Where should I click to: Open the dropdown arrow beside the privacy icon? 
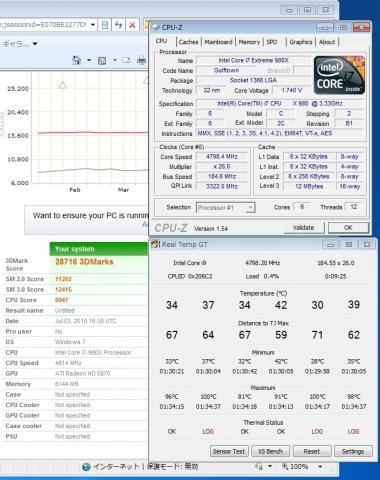(270, 466)
